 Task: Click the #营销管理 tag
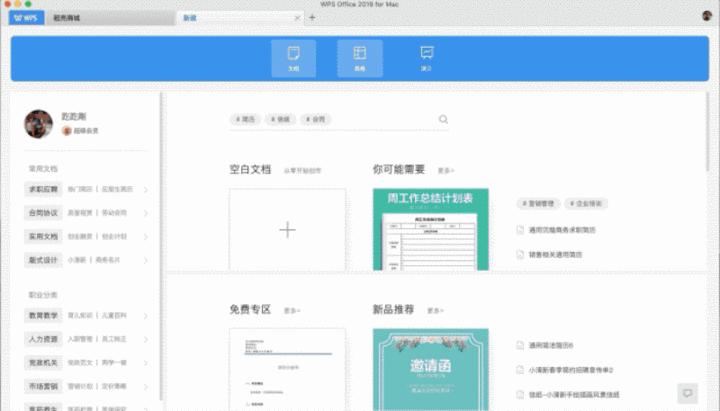[538, 203]
